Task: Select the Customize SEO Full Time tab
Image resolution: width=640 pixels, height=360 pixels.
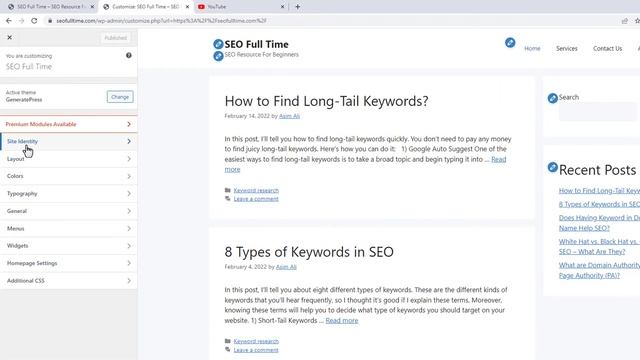Action: 146,7
